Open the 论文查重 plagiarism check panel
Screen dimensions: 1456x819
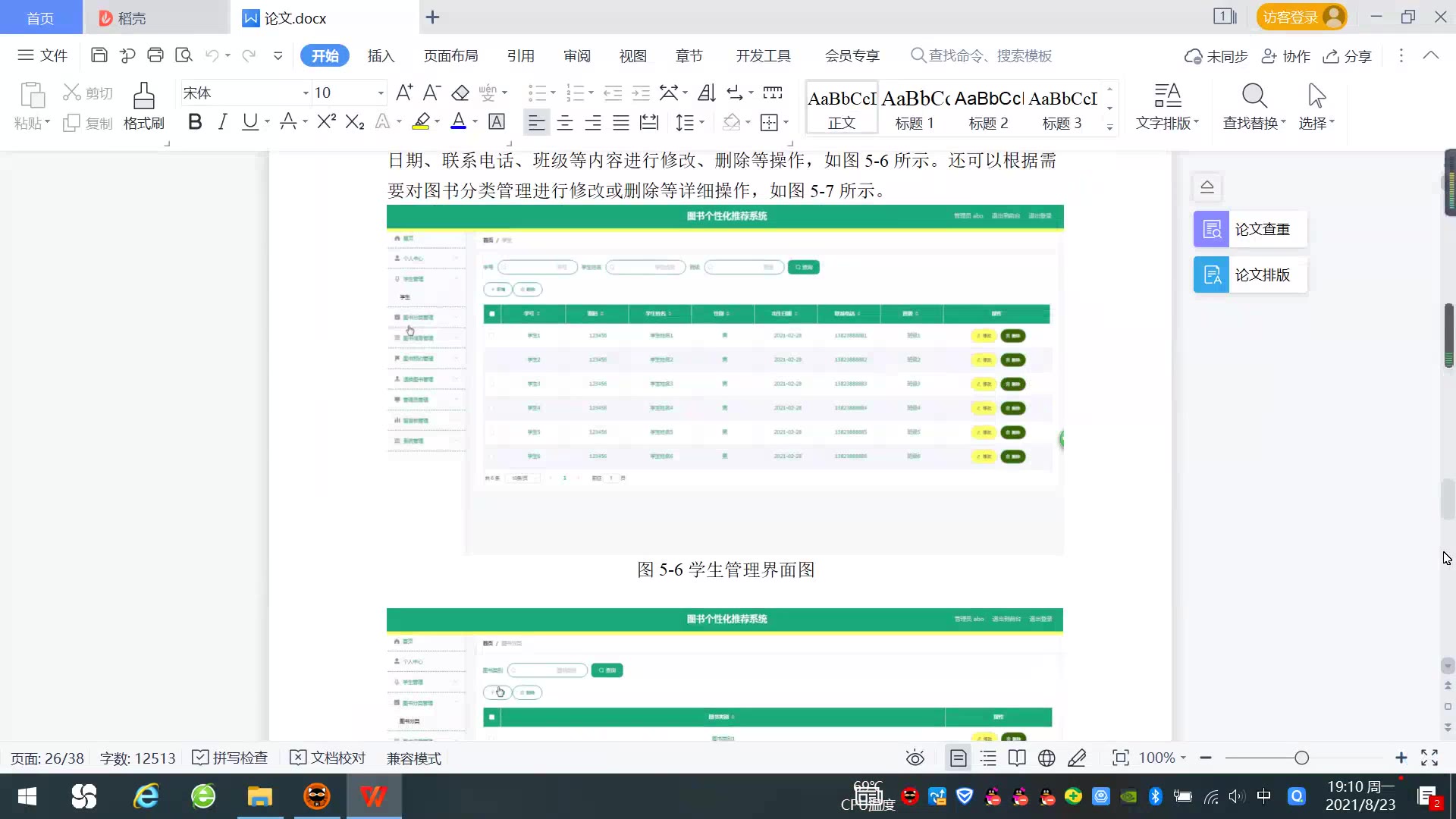click(1250, 229)
